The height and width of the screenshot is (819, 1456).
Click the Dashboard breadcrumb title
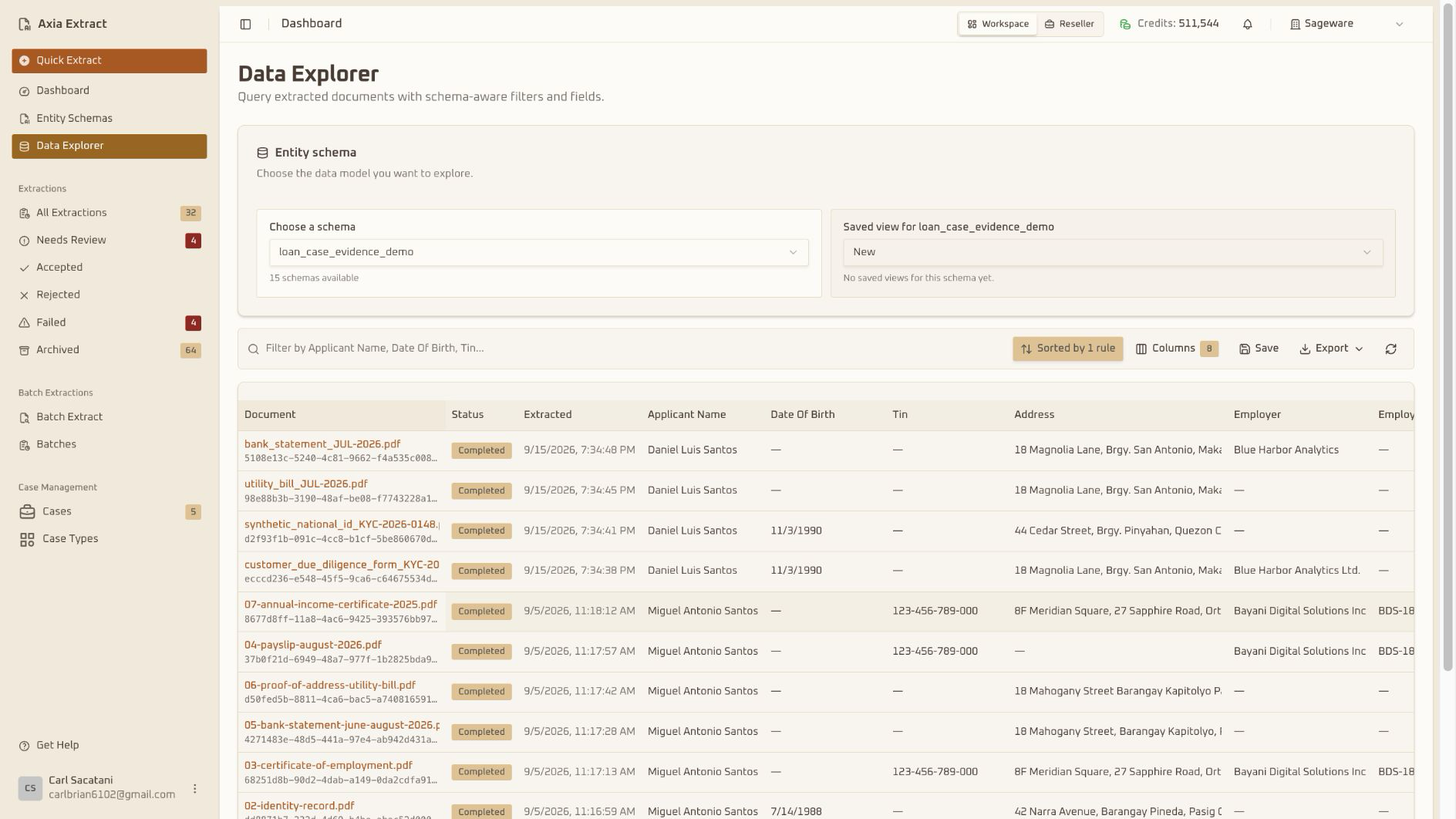click(x=312, y=24)
